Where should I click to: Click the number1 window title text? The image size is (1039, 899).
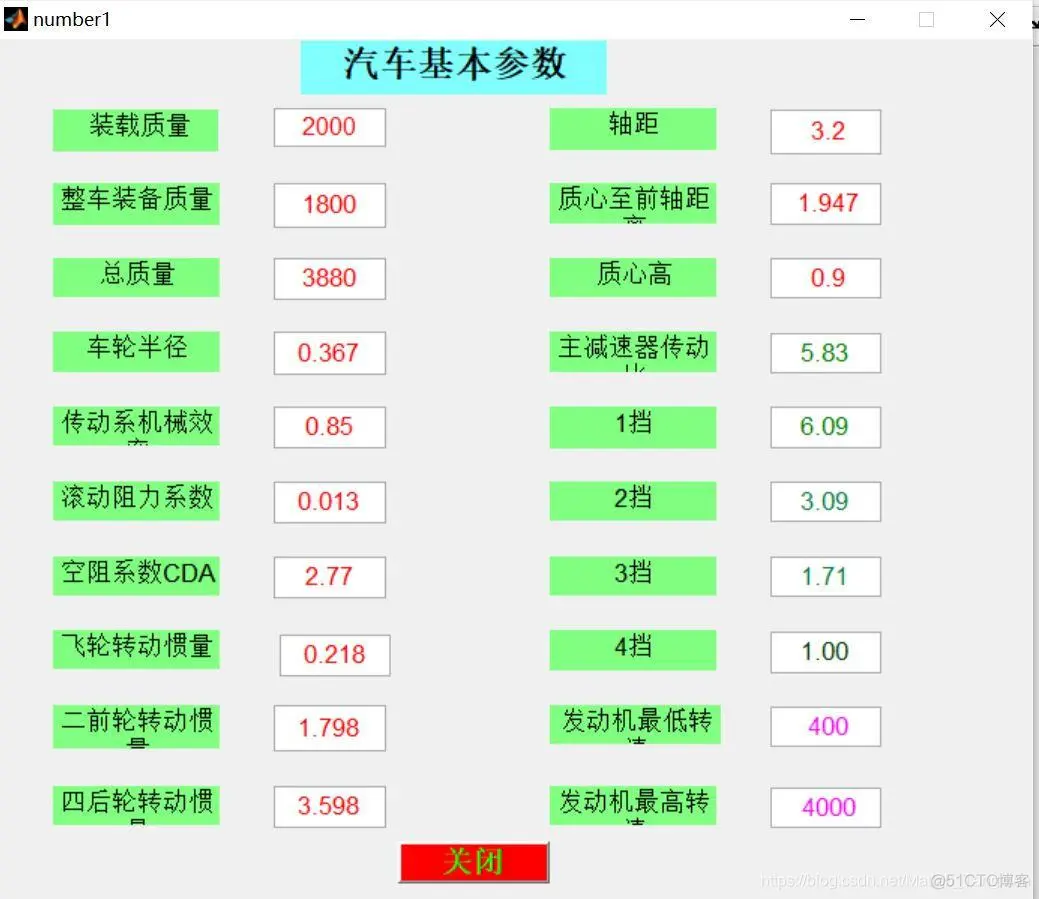tap(72, 20)
